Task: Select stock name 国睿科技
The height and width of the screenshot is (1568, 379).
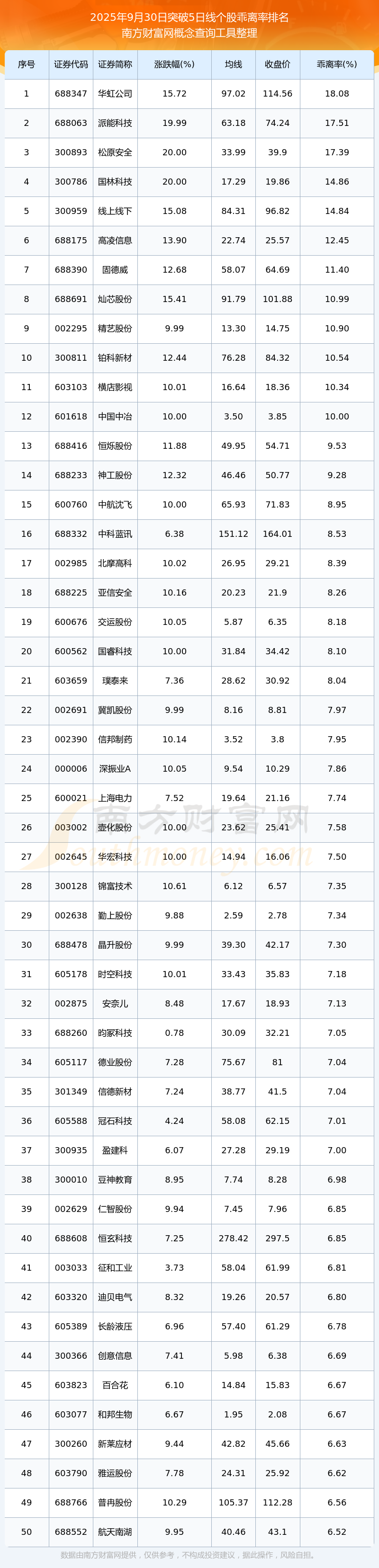Action: (115, 651)
